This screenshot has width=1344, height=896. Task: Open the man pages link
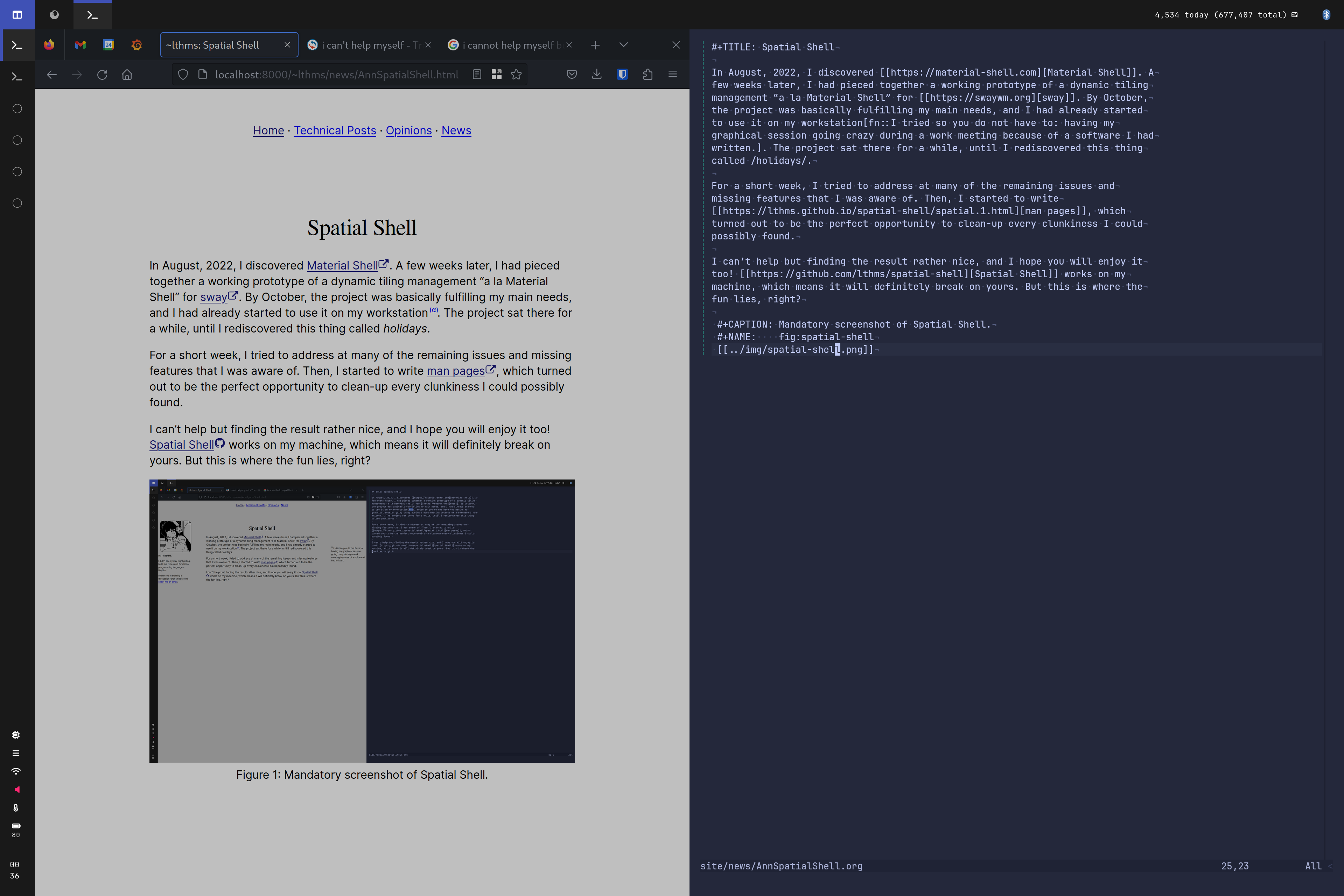pos(455,371)
